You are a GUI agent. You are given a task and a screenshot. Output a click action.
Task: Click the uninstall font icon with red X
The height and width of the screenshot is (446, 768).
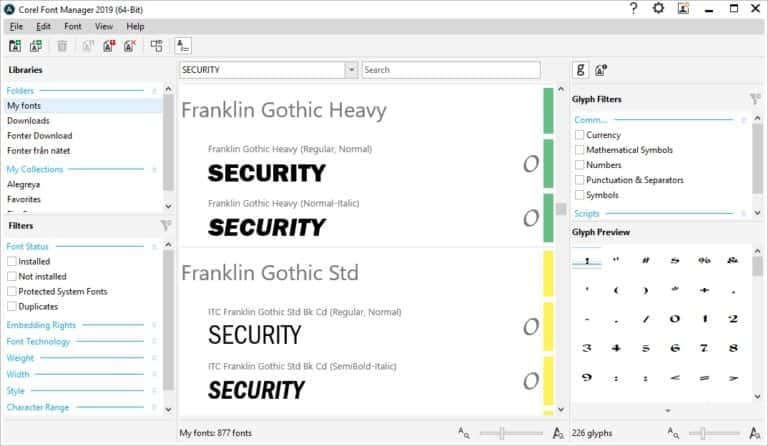tap(130, 46)
